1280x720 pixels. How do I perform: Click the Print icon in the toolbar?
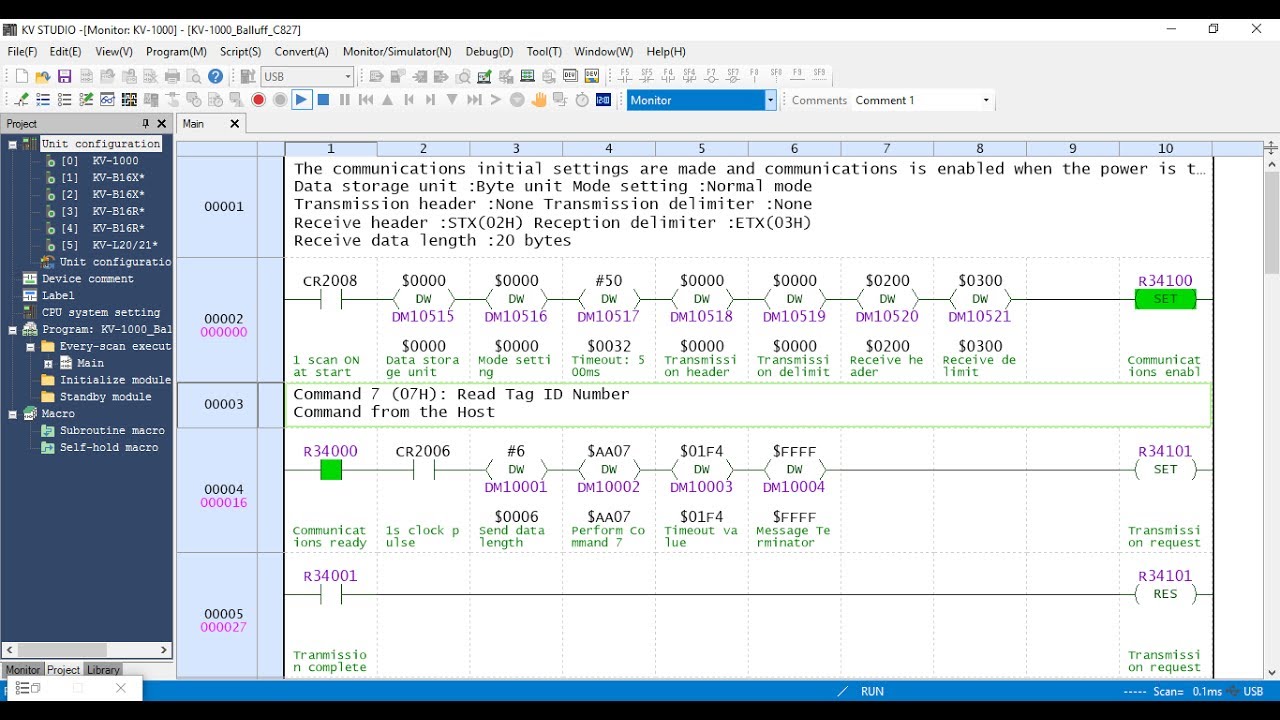point(172,76)
